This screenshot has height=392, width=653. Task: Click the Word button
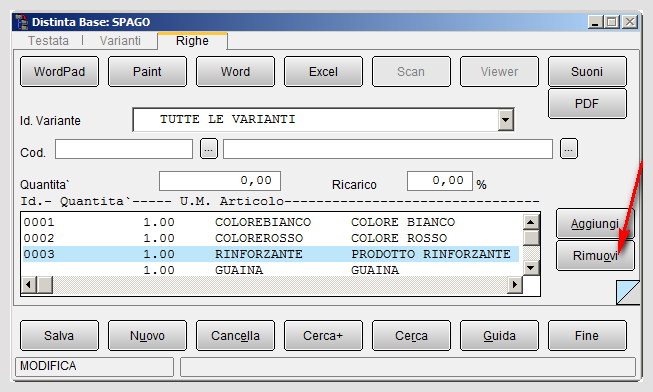coord(235,72)
